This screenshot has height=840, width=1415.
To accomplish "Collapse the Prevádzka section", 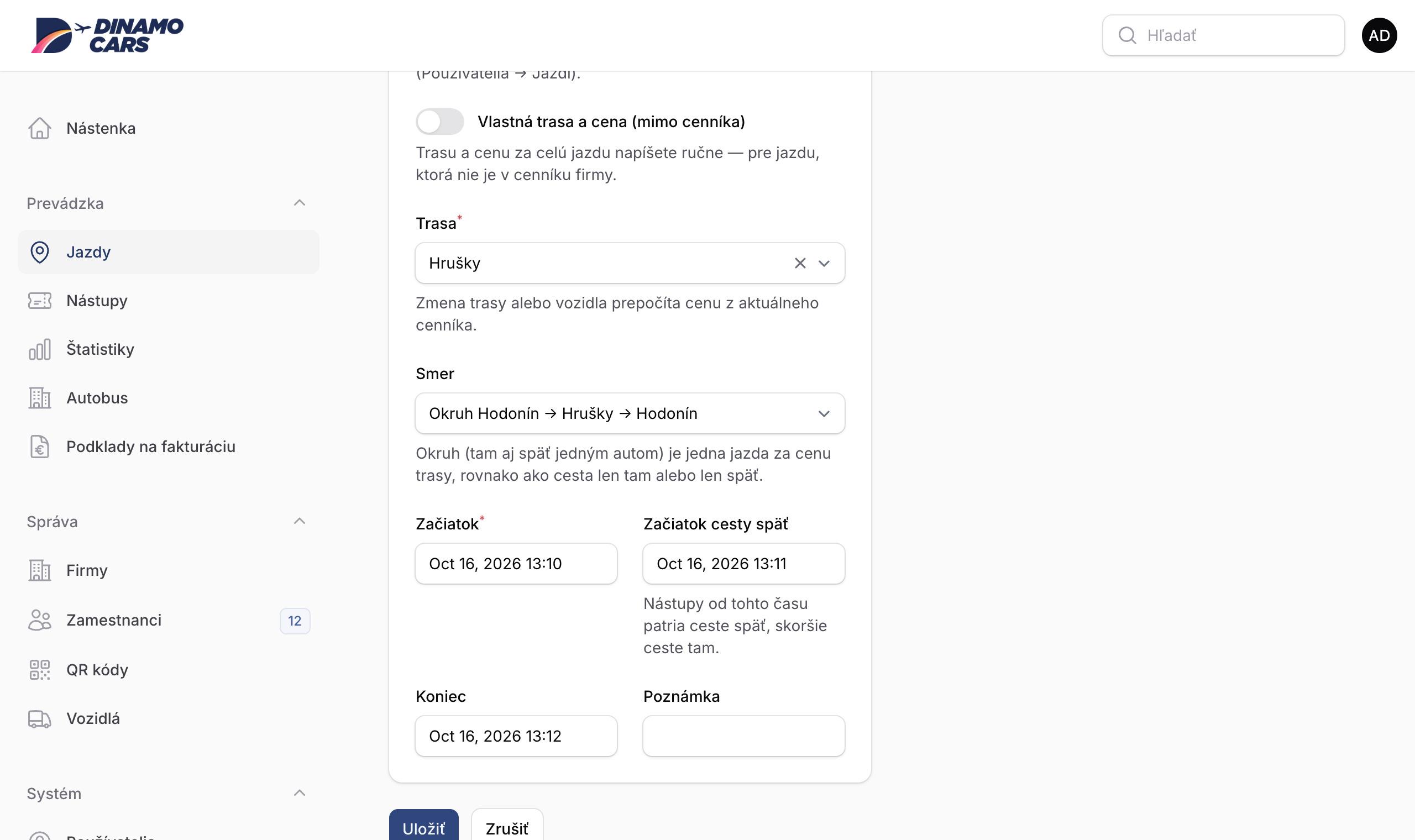I will [x=300, y=203].
